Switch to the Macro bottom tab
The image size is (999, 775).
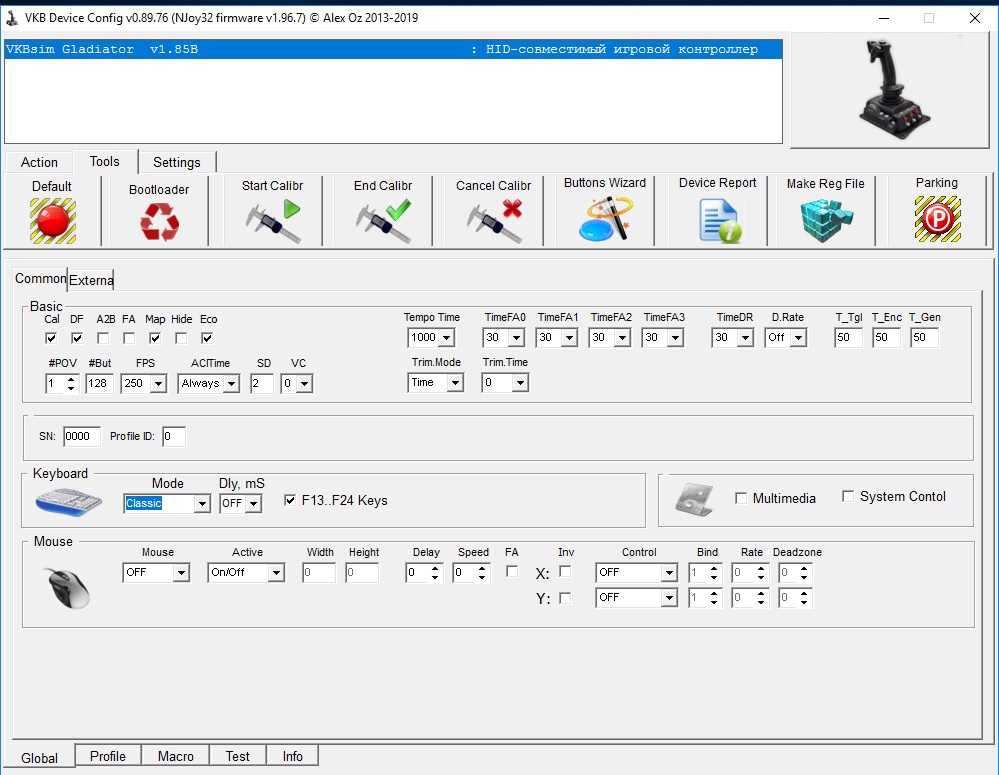click(175, 756)
